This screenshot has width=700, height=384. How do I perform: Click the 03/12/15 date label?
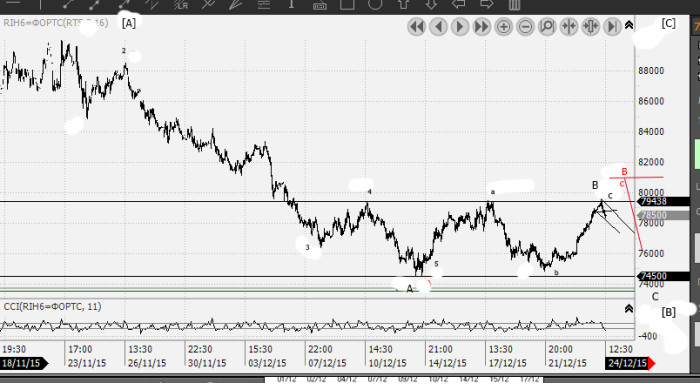point(267,363)
